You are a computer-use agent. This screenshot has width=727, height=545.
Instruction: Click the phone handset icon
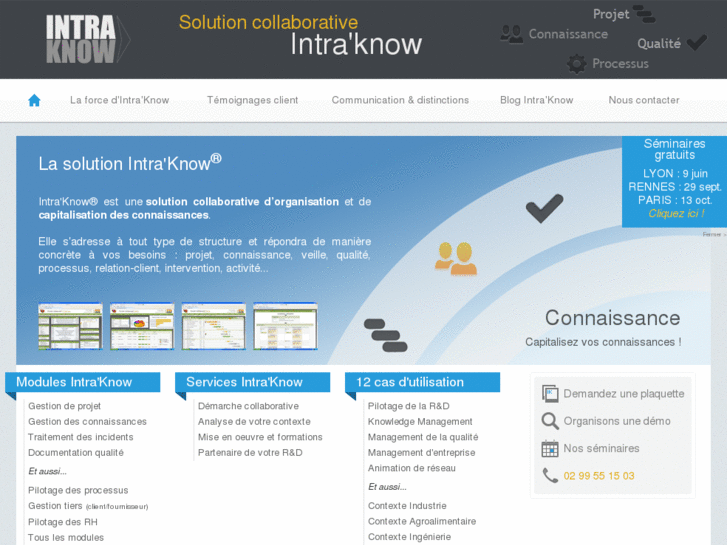(550, 475)
